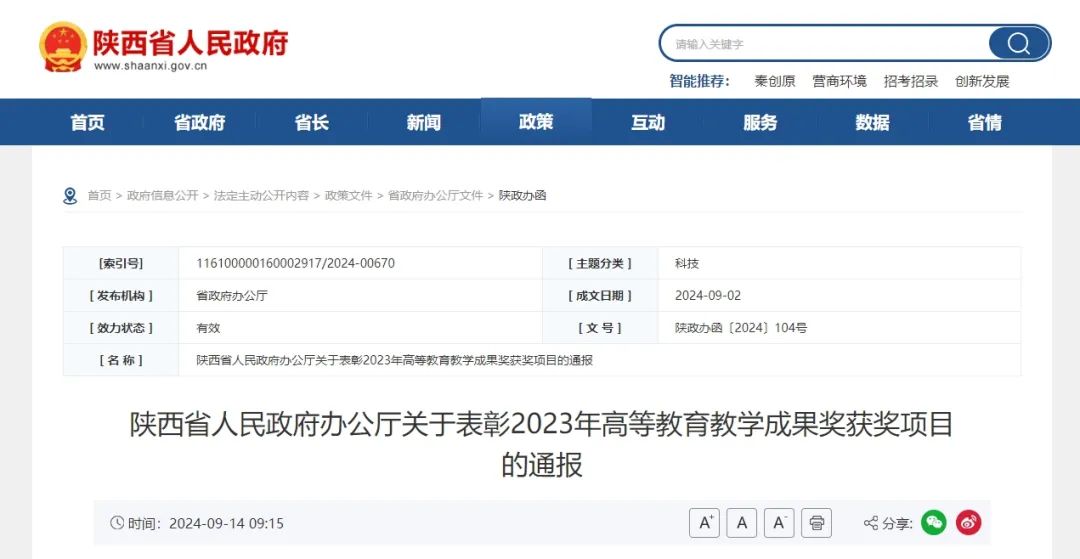Click the [名称] field label
The image size is (1080, 559).
tap(121, 360)
